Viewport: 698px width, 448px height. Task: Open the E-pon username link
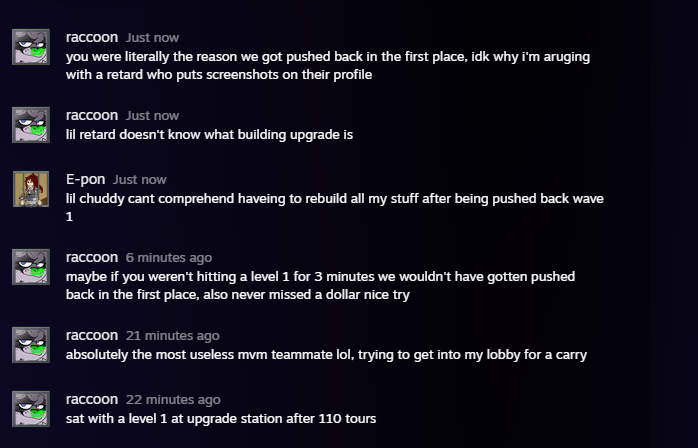(85, 179)
